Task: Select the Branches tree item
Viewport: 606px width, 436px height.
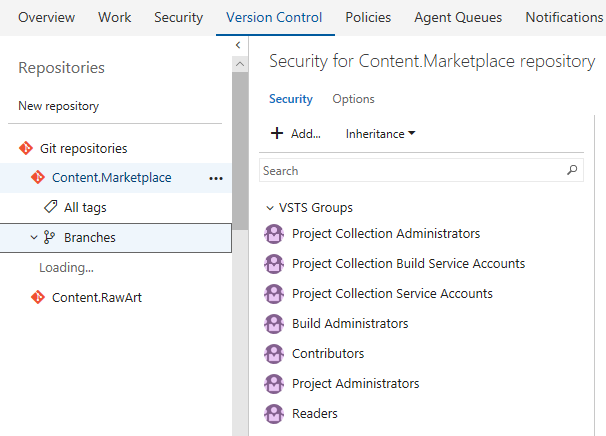Action: coord(116,238)
